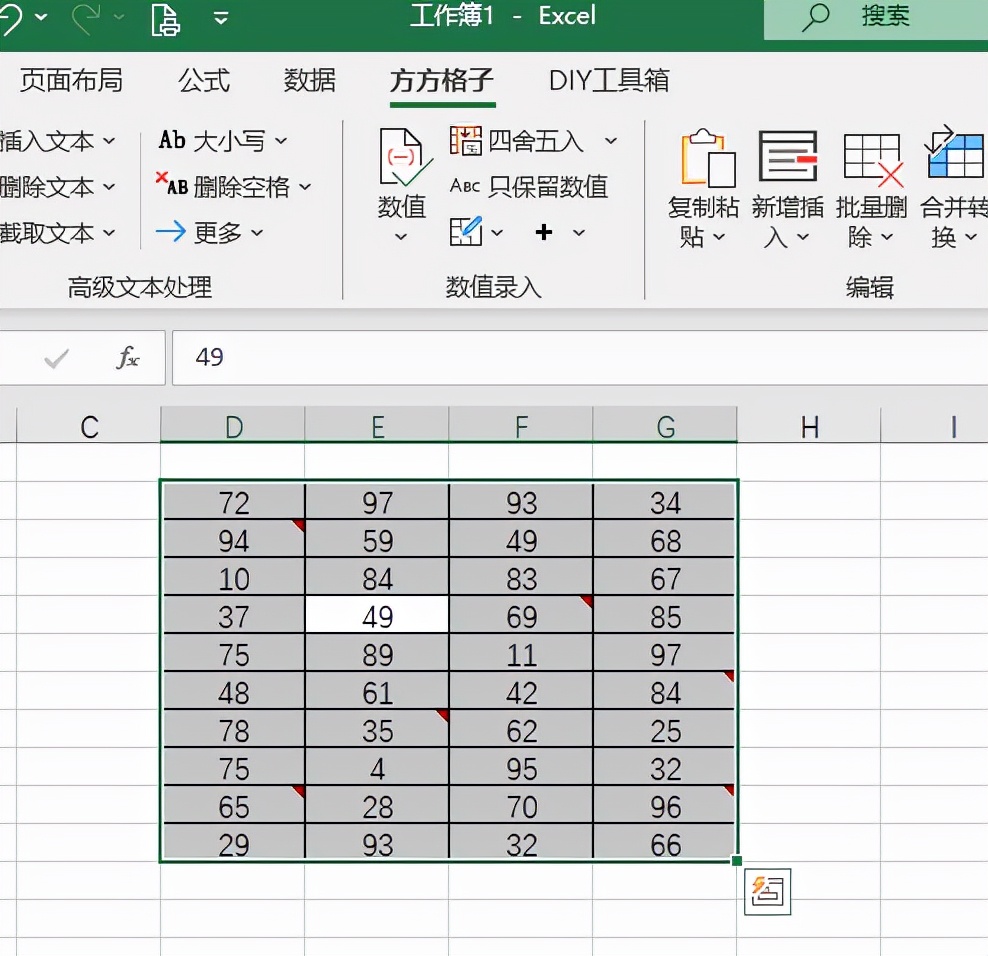
Task: Open the 四舍五入 dropdown arrow
Action: tap(612, 141)
